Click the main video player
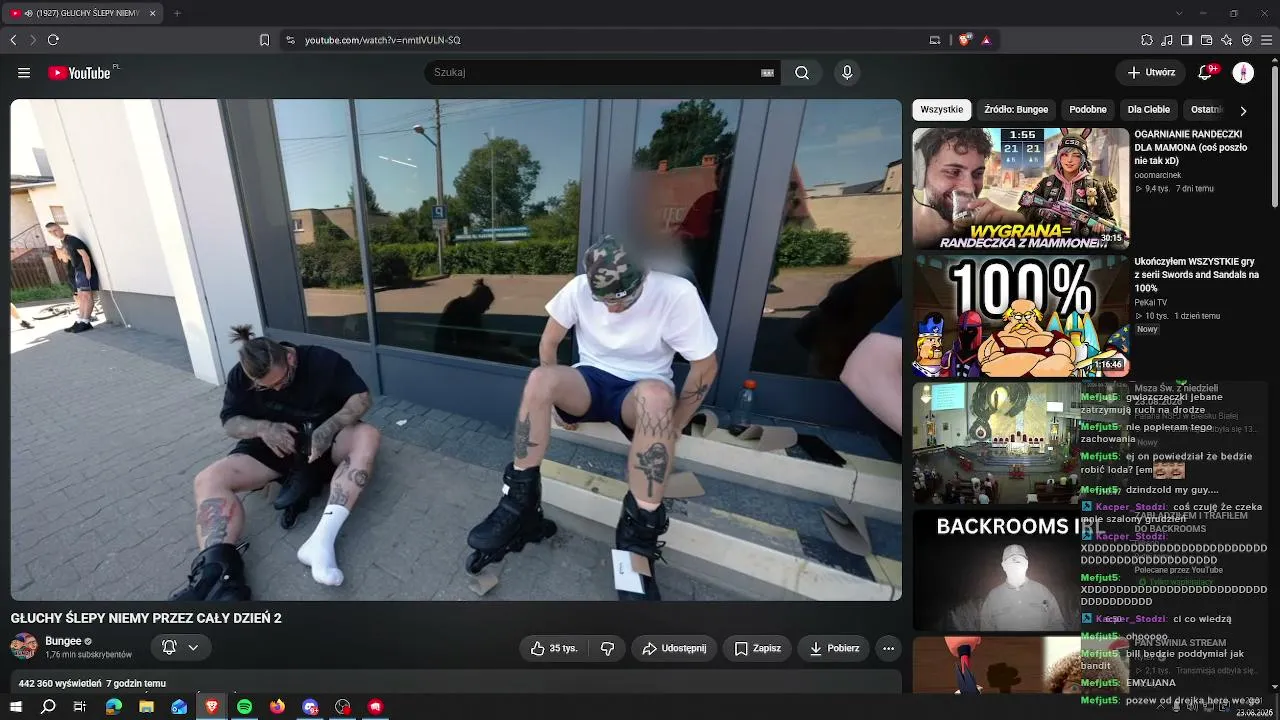Image resolution: width=1280 pixels, height=720 pixels. (456, 350)
